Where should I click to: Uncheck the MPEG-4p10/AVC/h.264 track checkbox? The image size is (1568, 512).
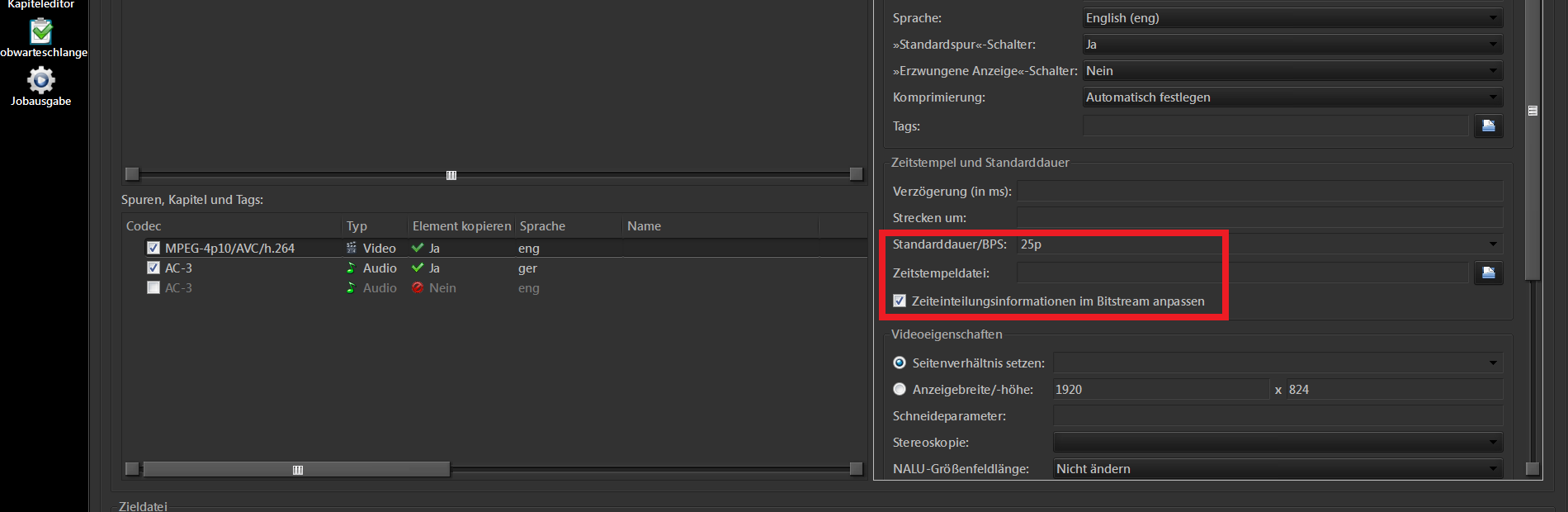click(x=153, y=248)
